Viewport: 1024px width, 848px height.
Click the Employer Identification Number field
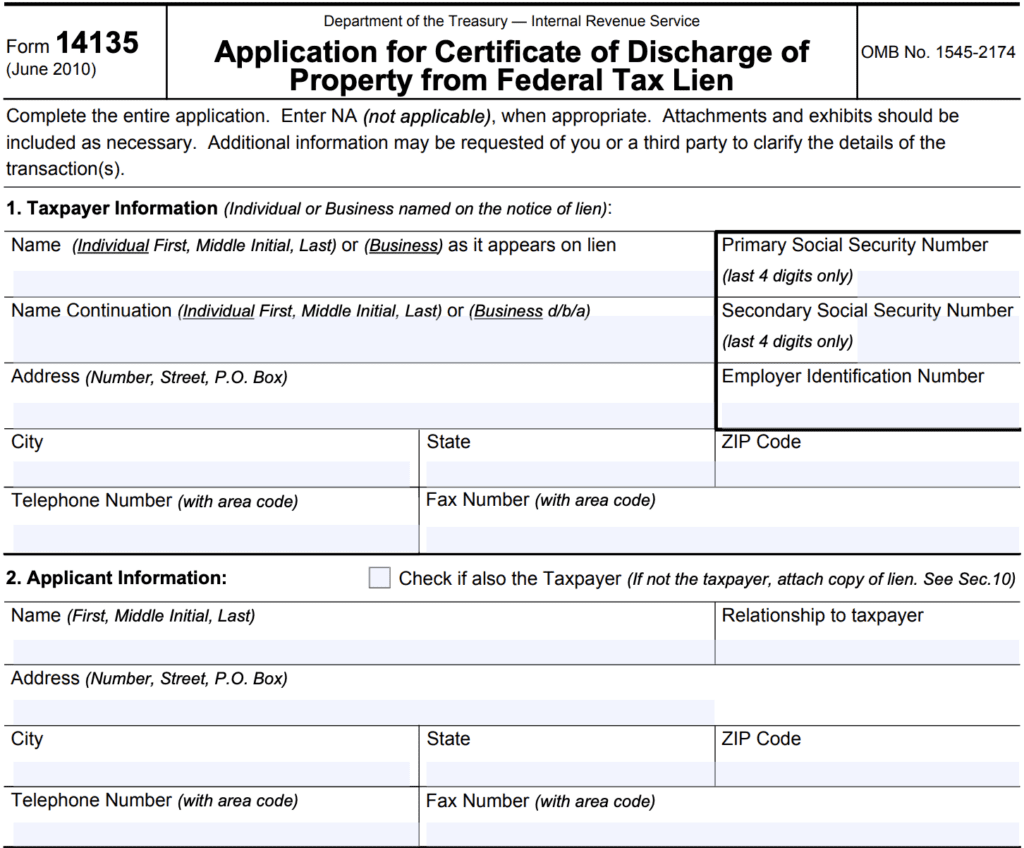[x=868, y=412]
